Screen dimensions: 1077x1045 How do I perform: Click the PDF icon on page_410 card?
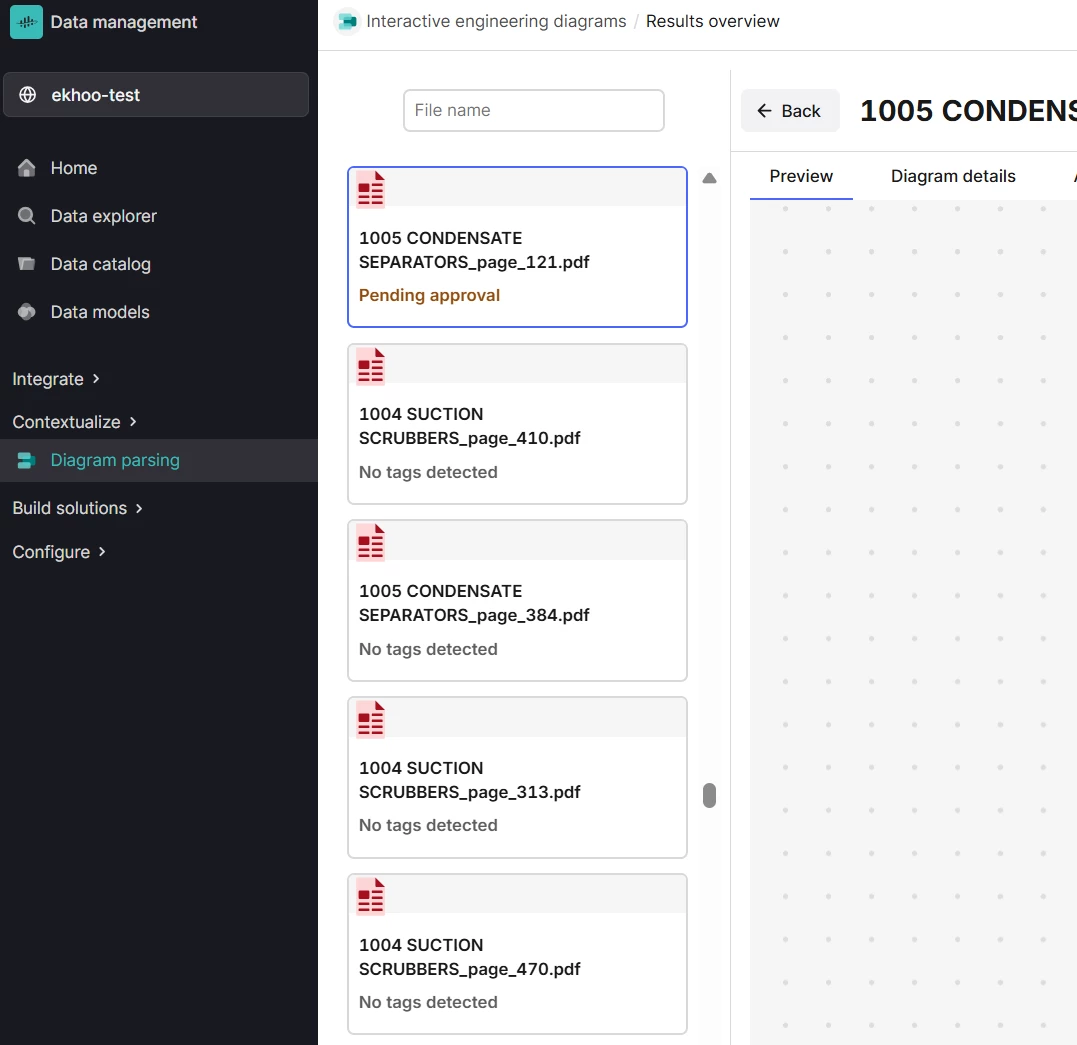(x=371, y=366)
